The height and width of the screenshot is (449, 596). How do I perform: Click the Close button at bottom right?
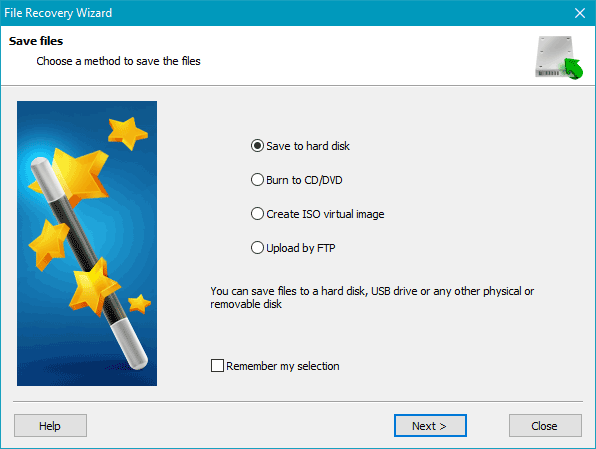click(545, 426)
